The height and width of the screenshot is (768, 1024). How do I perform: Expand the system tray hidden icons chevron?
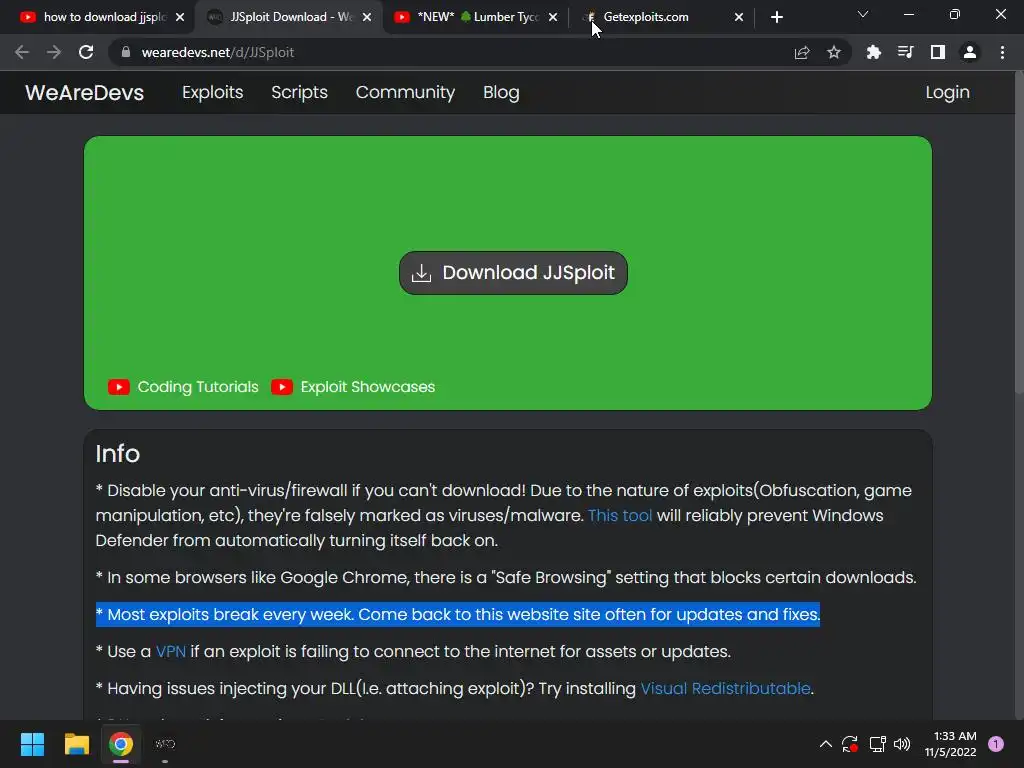(825, 744)
